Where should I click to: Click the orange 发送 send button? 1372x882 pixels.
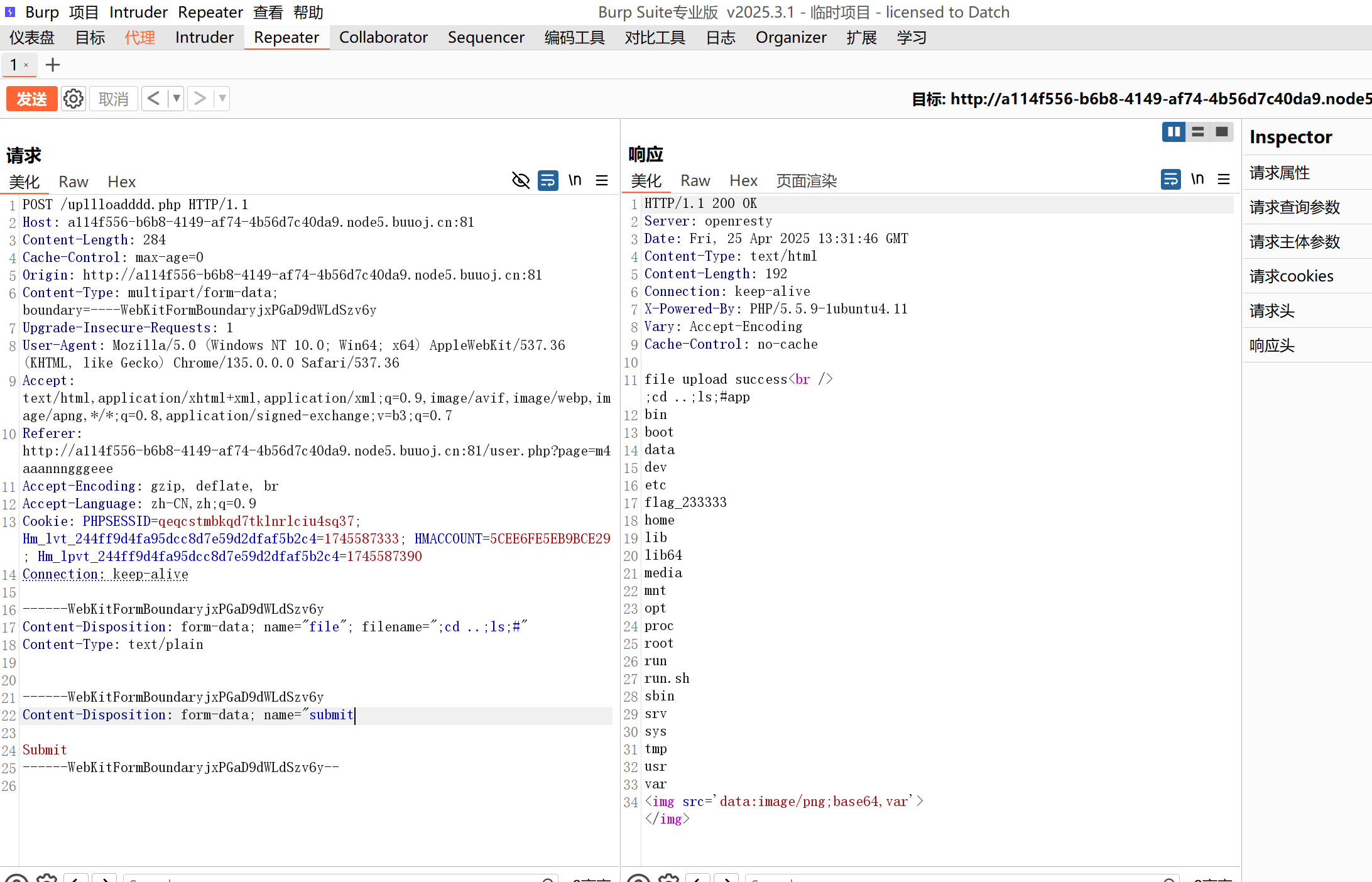pyautogui.click(x=31, y=99)
